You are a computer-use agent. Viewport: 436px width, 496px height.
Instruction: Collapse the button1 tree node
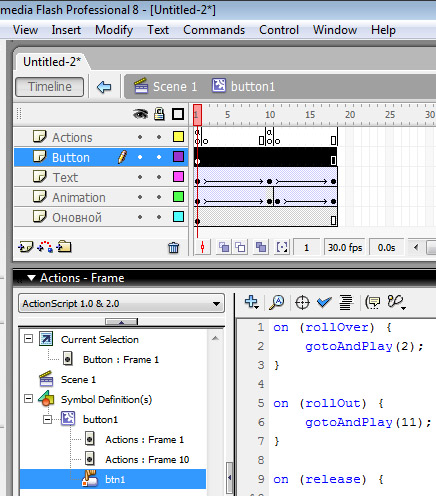[x=48, y=419]
